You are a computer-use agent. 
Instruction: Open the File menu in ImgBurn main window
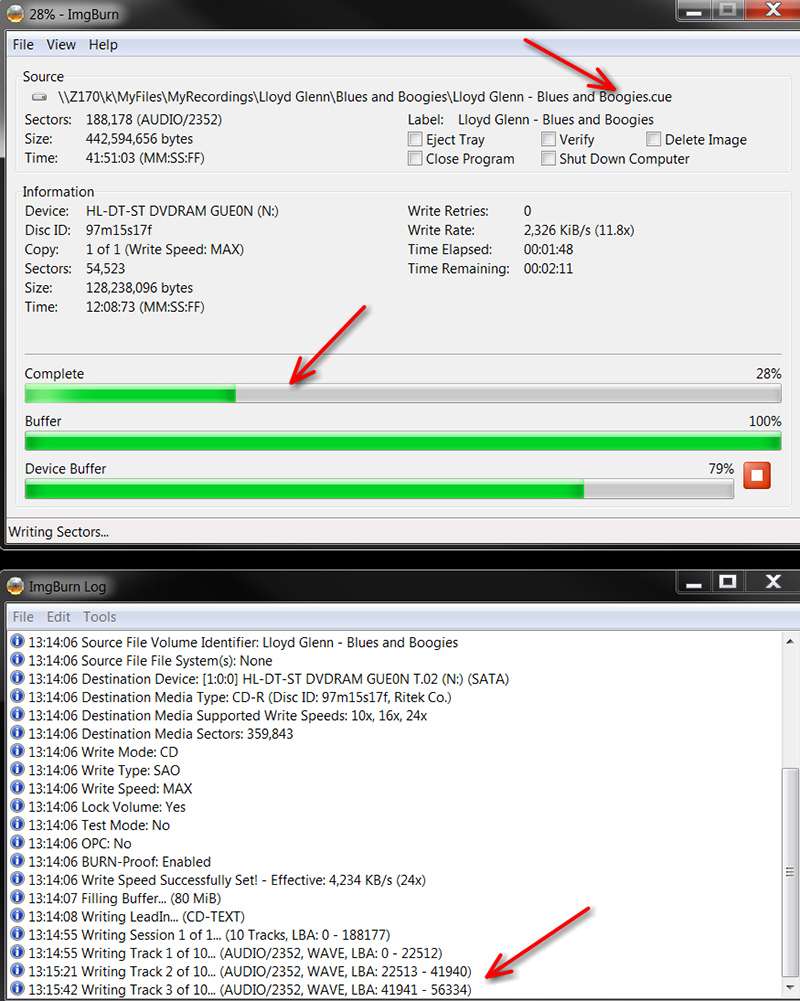23,45
